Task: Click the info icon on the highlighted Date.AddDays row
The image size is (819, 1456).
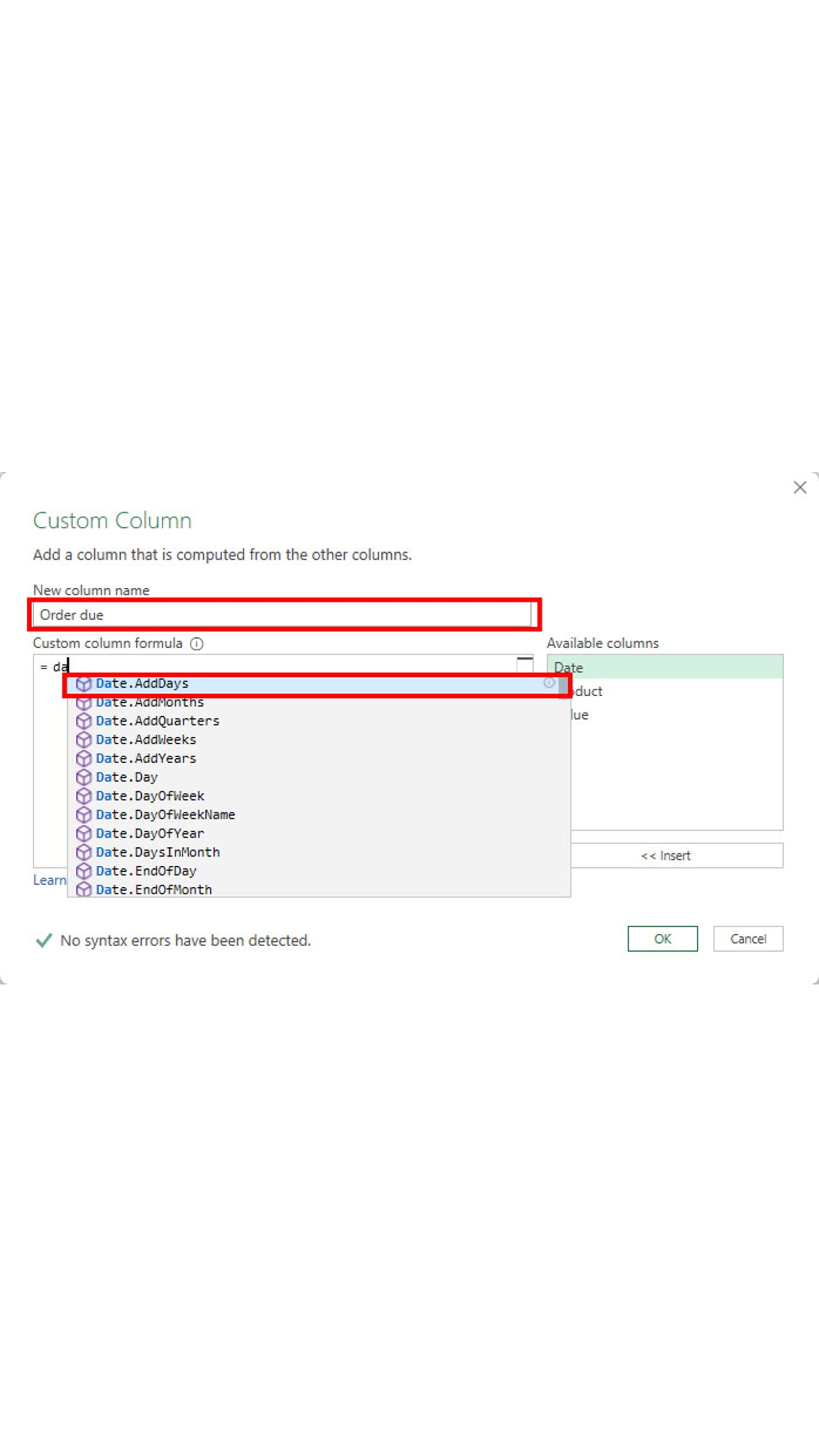Action: (x=550, y=683)
